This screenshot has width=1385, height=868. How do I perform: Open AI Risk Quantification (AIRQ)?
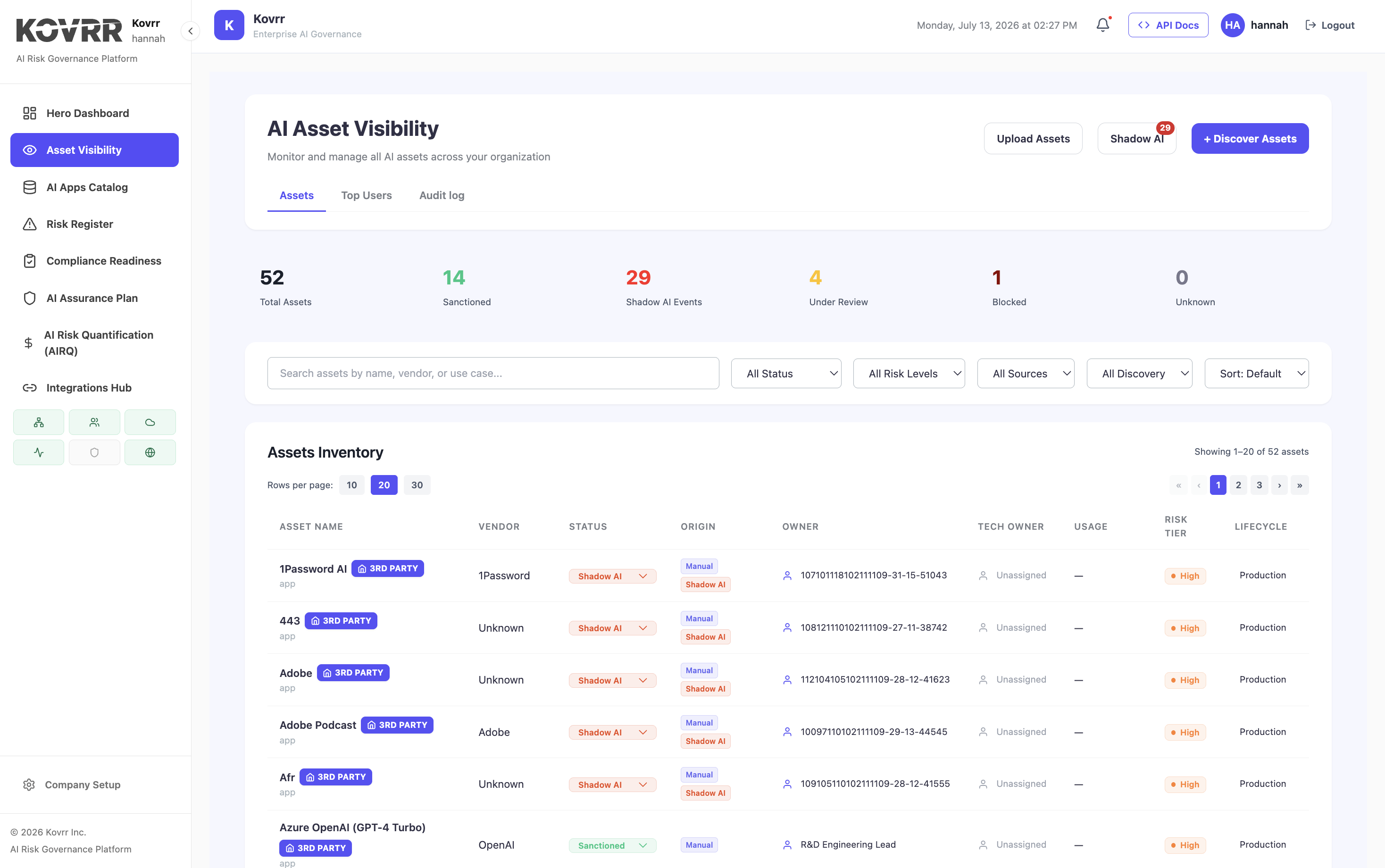click(x=94, y=343)
